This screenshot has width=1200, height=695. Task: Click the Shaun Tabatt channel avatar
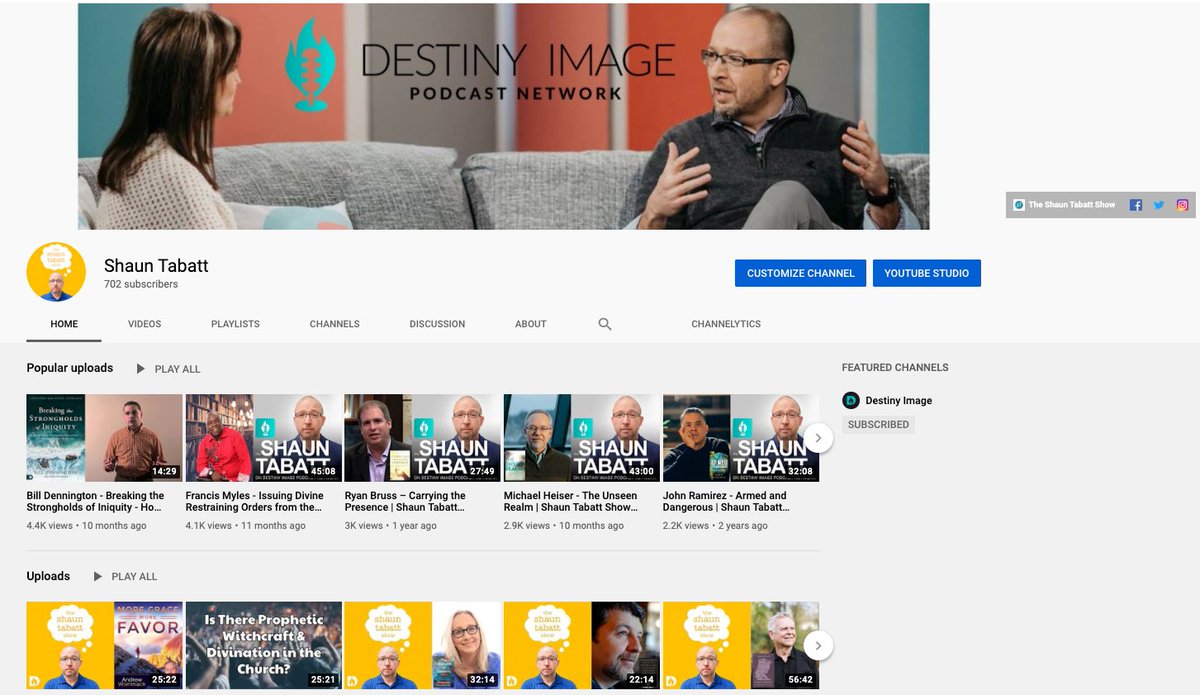56,271
